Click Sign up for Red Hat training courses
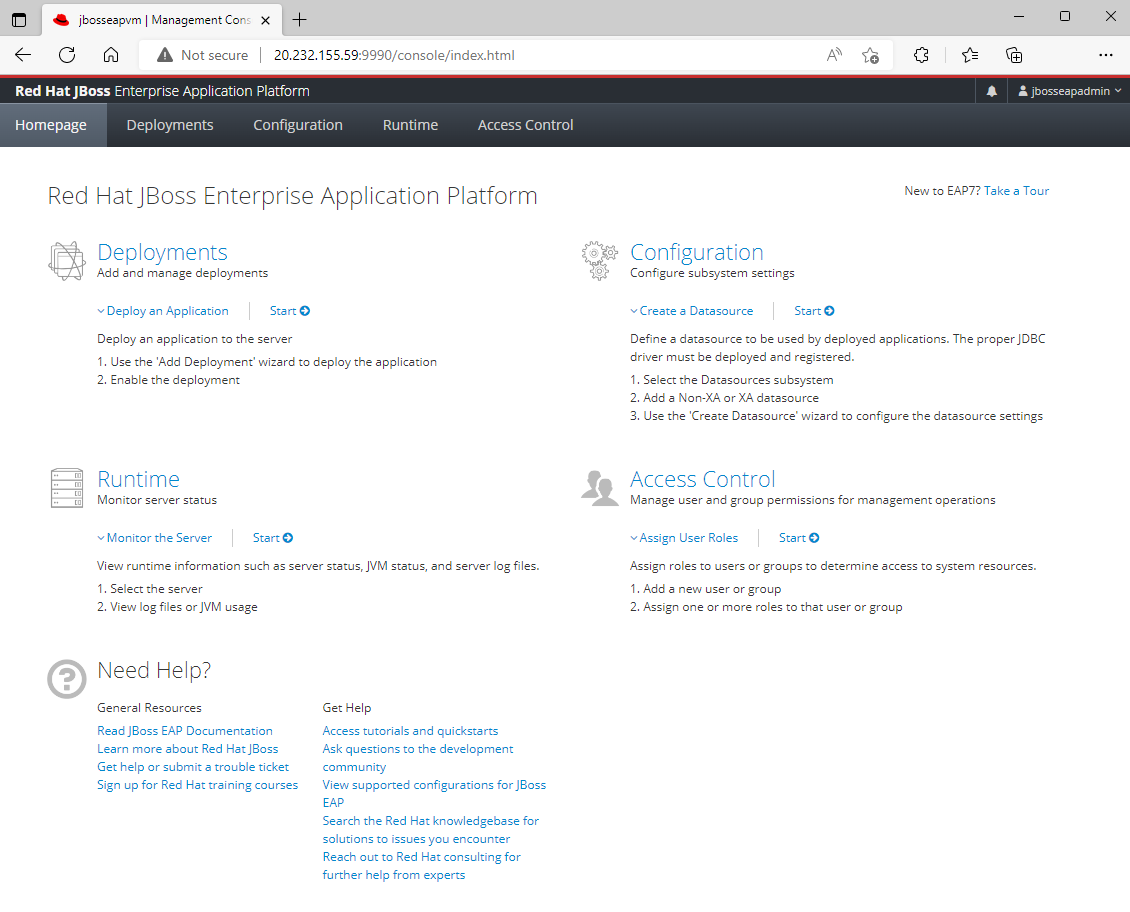 pos(197,784)
